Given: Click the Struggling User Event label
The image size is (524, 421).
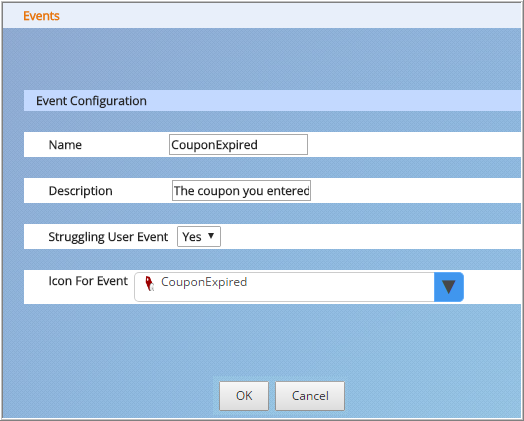Looking at the screenshot, I should point(108,237).
